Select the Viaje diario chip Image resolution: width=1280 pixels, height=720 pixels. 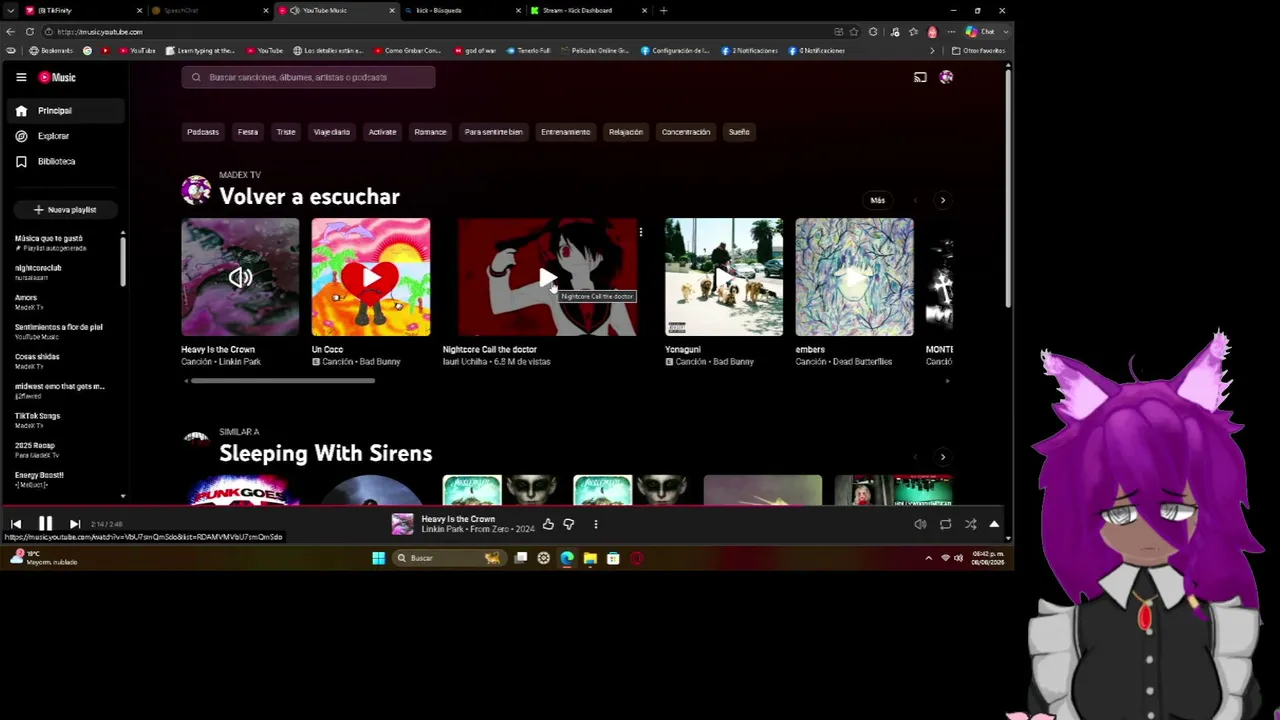click(x=332, y=132)
